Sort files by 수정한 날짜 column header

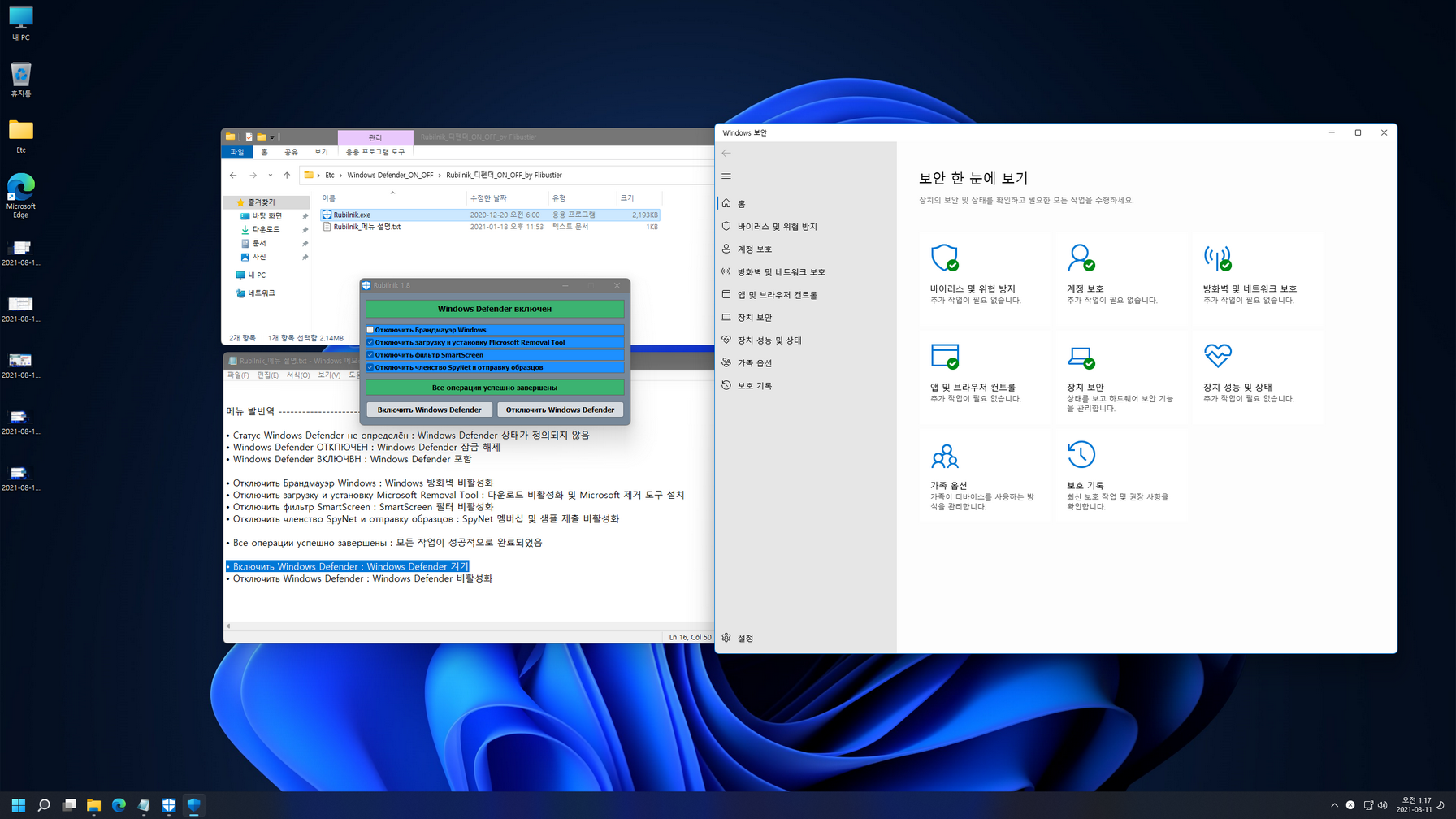click(508, 198)
